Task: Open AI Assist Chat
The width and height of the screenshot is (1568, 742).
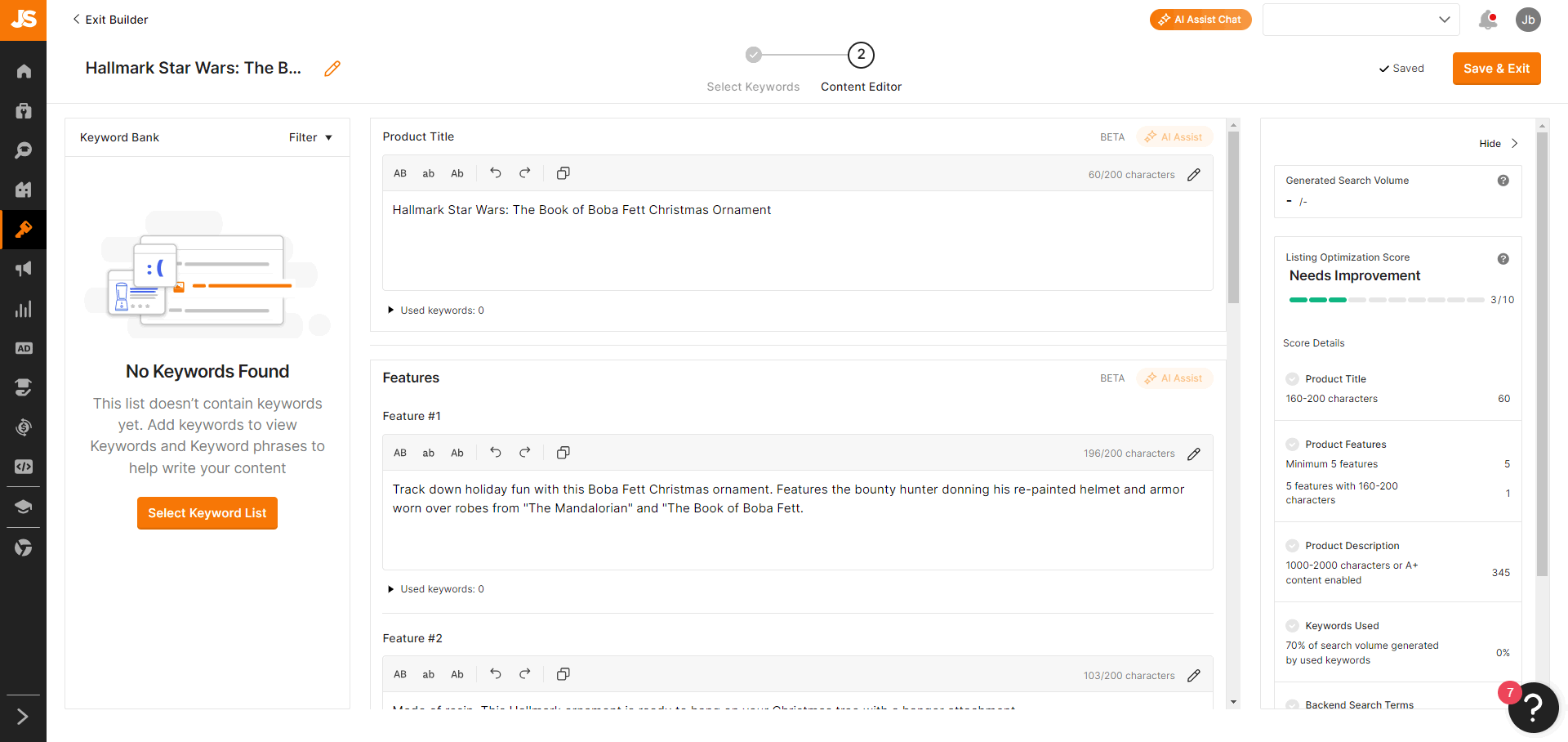Action: tap(1200, 20)
